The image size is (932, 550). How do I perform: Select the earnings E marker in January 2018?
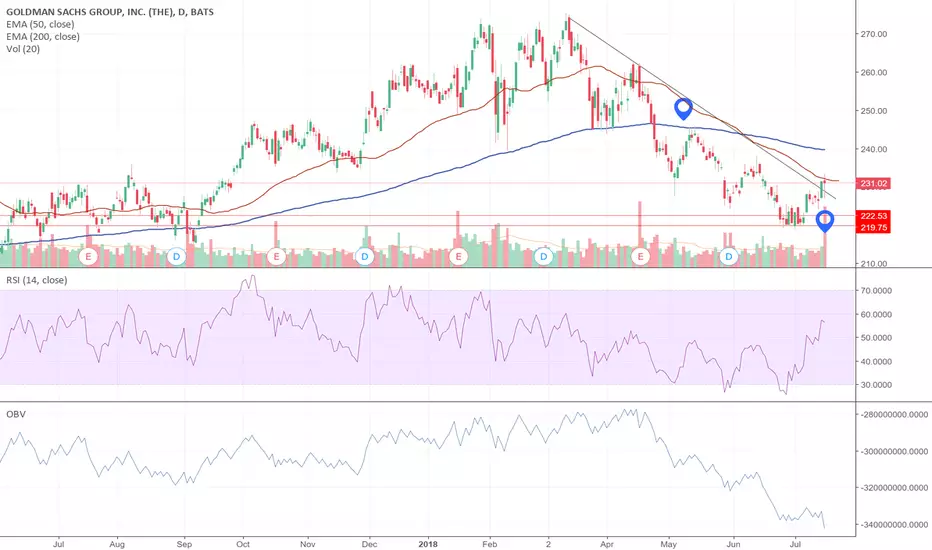[458, 257]
